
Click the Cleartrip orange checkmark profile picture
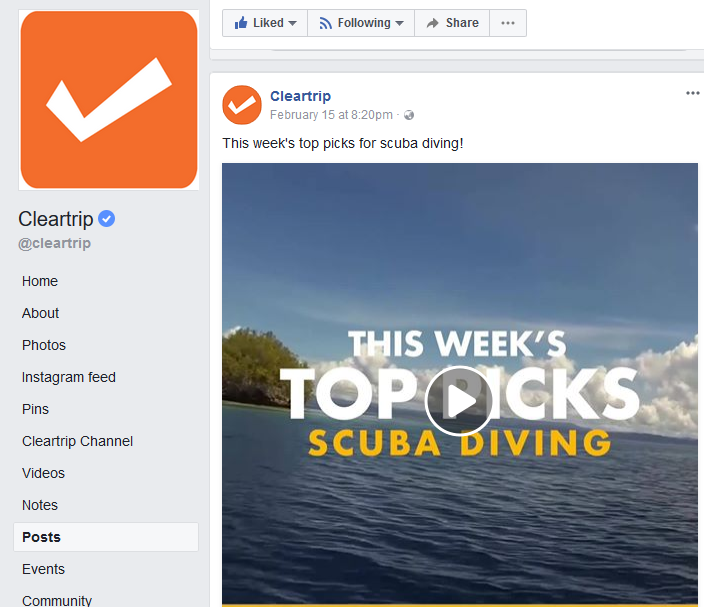pyautogui.click(x=109, y=100)
